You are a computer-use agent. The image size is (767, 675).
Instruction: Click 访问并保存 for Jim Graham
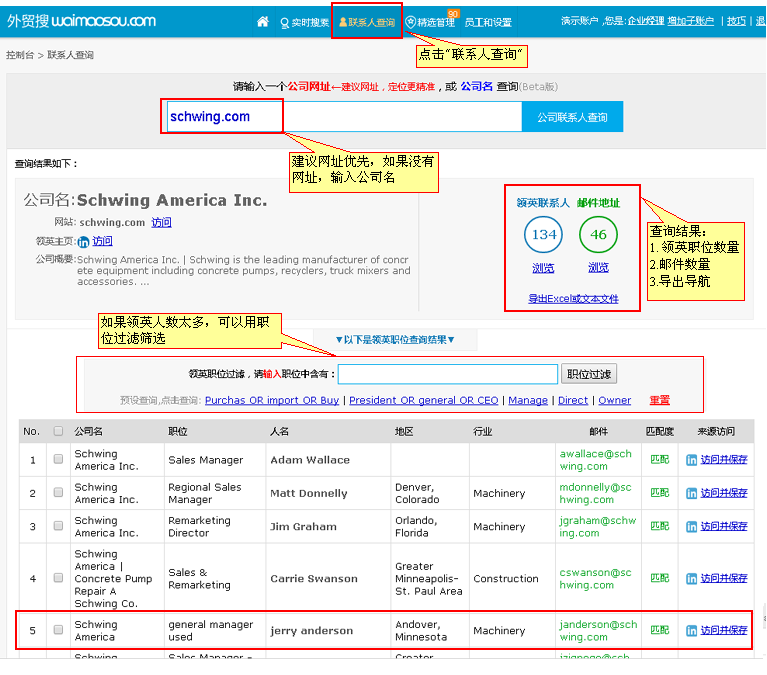(723, 526)
